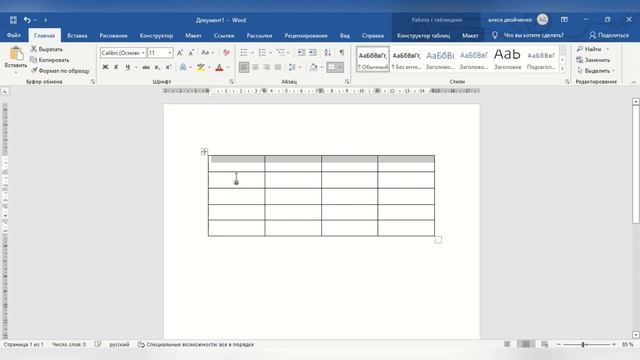640x360 pixels.
Task: Decrease font size with the shrink font icon
Action: (x=191, y=53)
